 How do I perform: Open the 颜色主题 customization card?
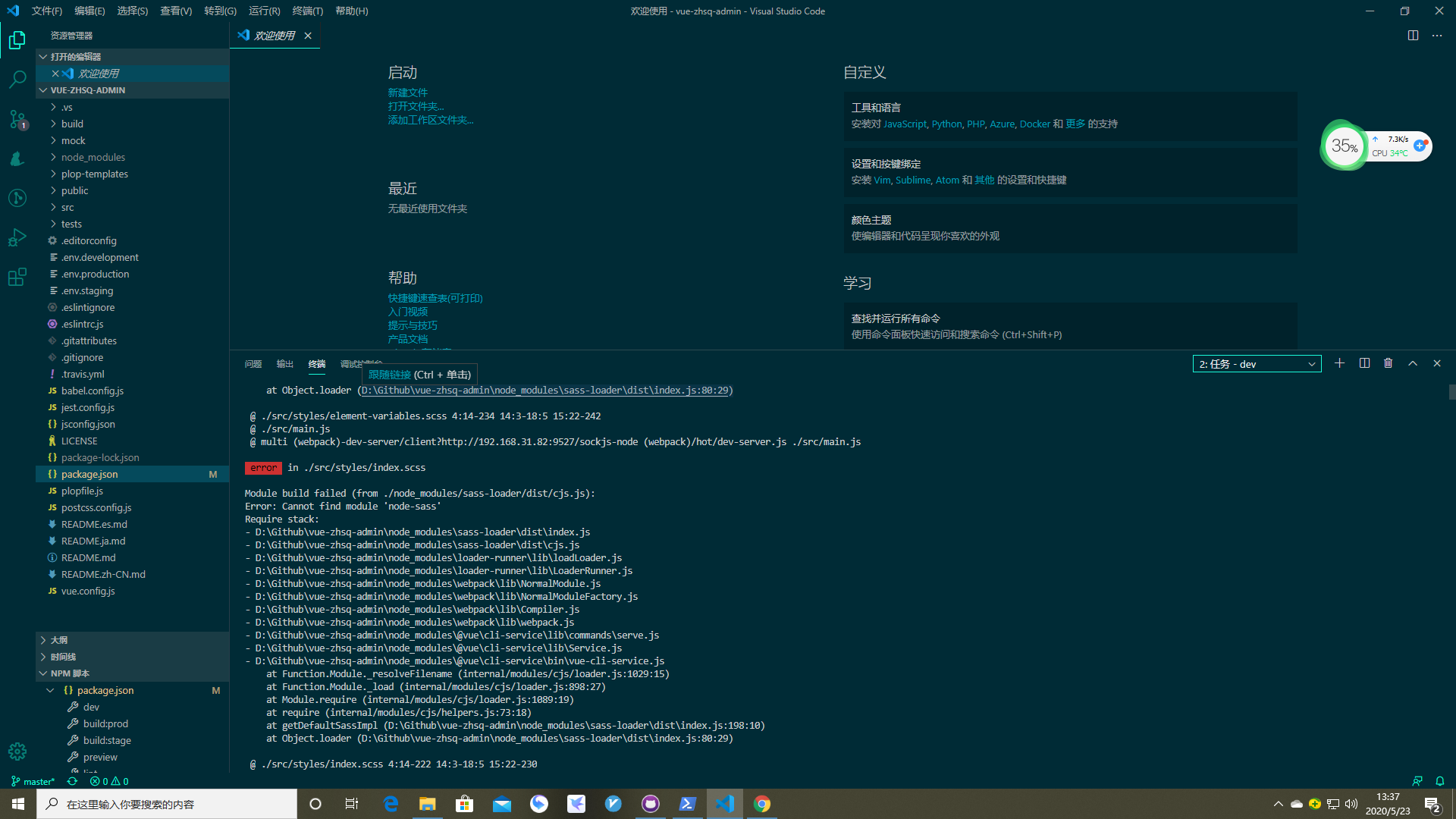tap(1070, 228)
